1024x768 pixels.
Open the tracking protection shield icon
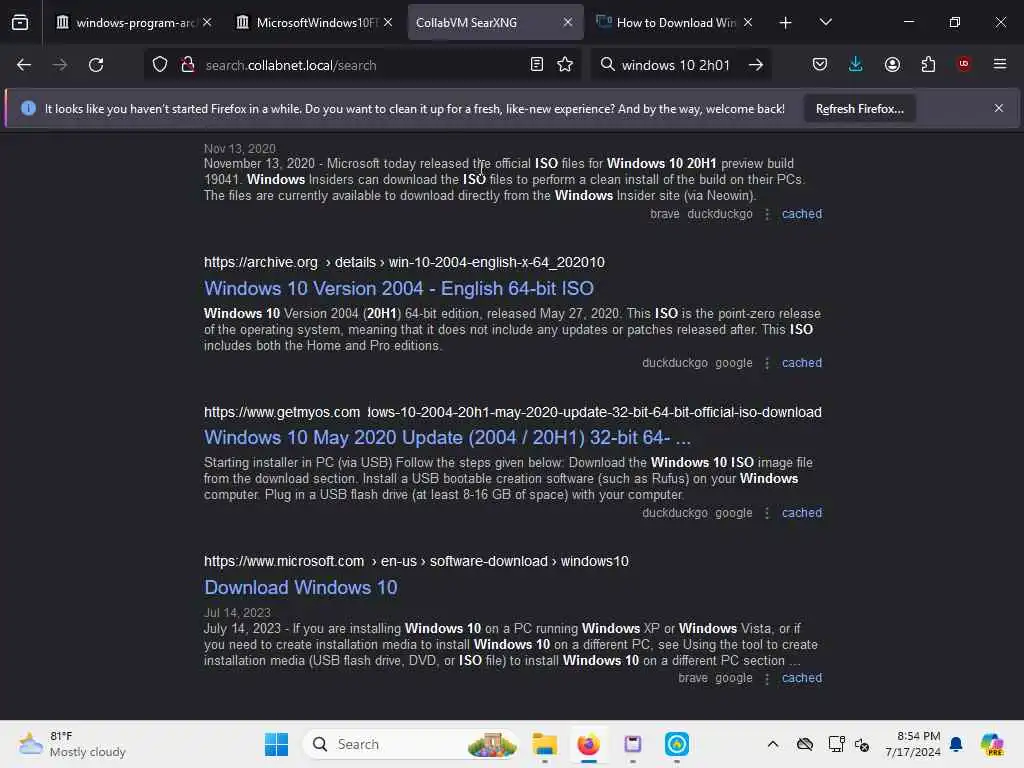[x=160, y=65]
